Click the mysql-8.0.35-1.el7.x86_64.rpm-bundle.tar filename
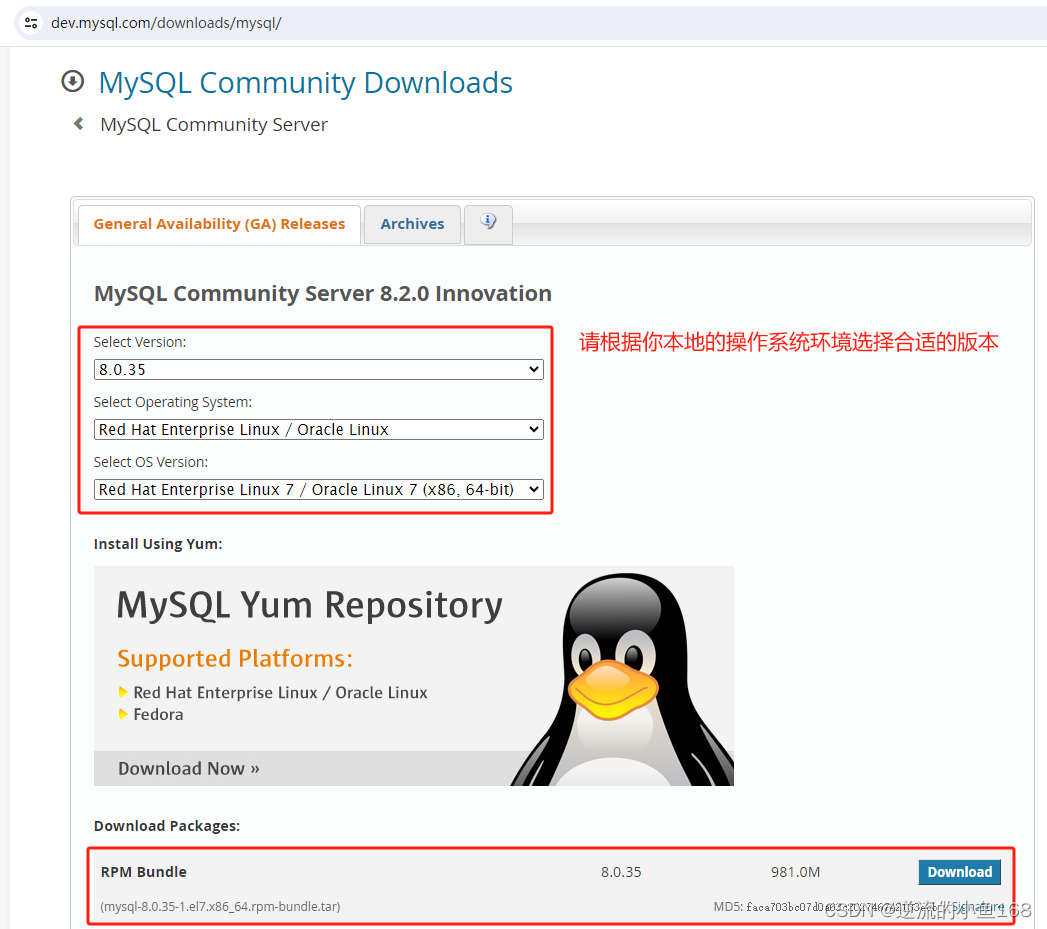This screenshot has width=1047, height=929. tap(220, 906)
